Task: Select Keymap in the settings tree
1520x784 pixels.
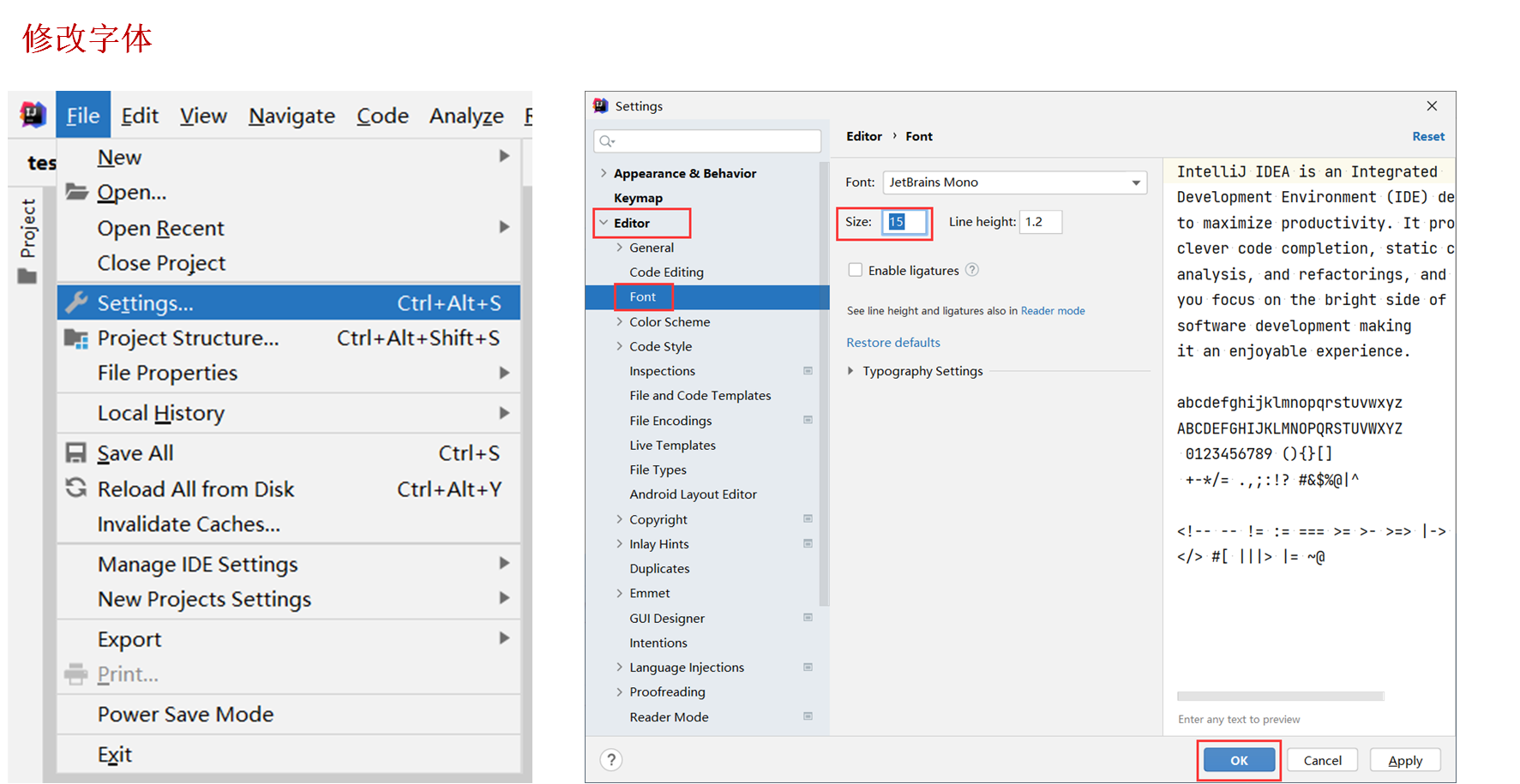Action: tap(638, 198)
